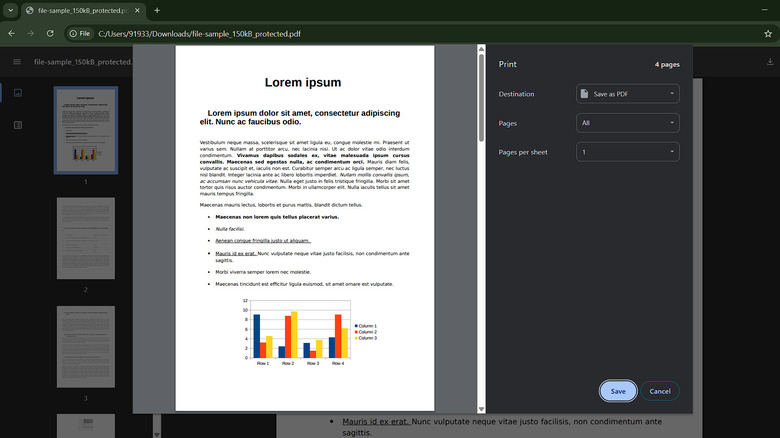Bookmark this page with the star icon
Viewport: 780px width, 438px height.
[x=766, y=33]
